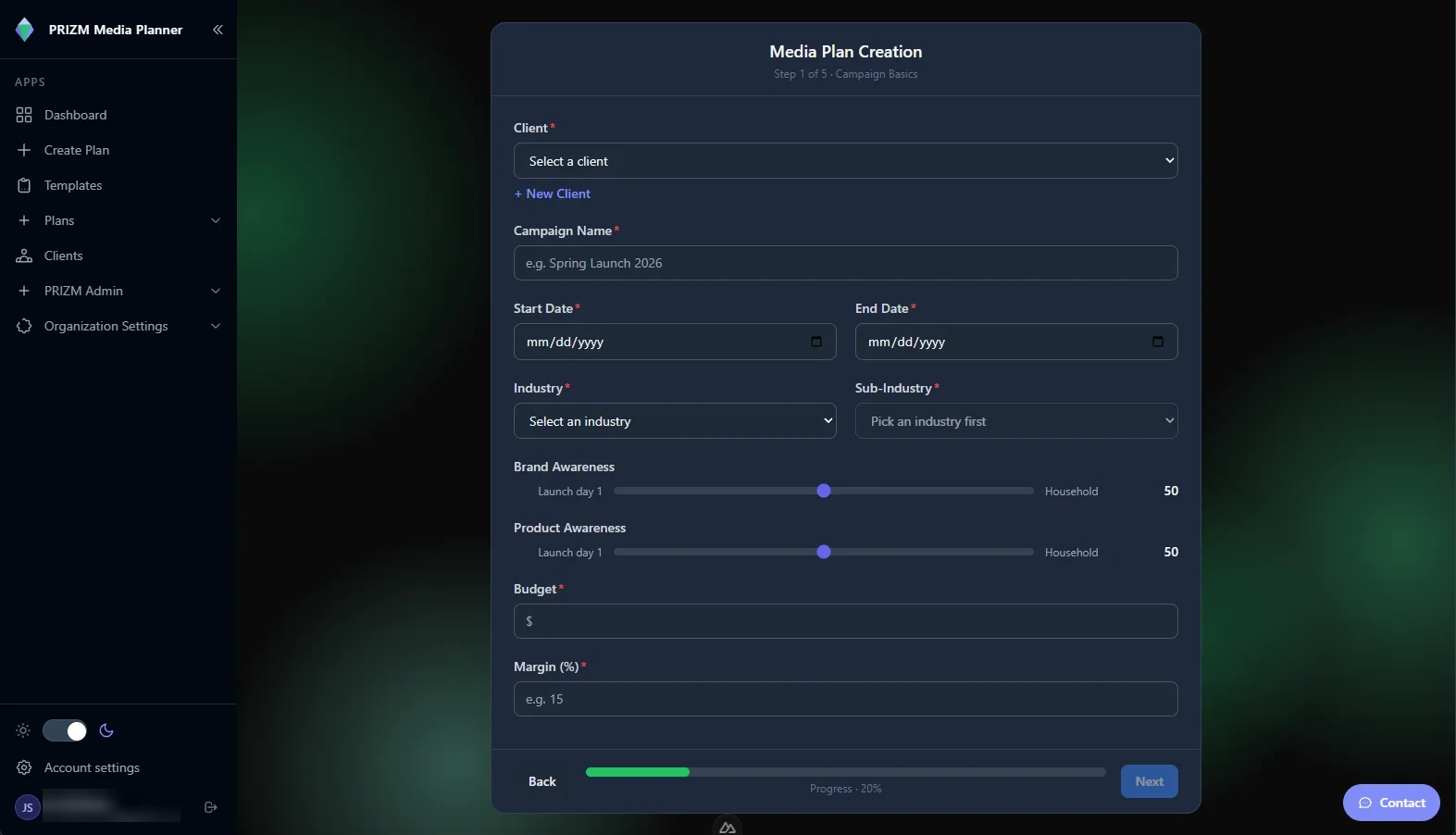Open the Select a client dropdown
Screen dimensions: 1456x835
(x=845, y=161)
